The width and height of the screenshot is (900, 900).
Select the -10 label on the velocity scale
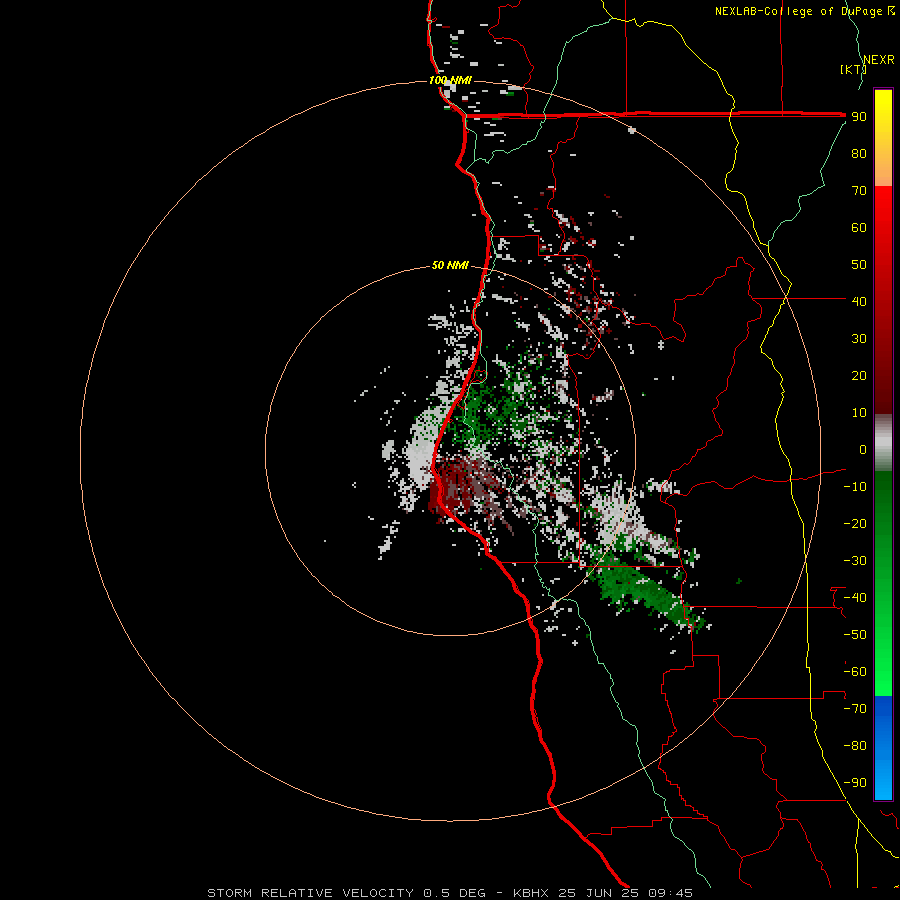[855, 487]
